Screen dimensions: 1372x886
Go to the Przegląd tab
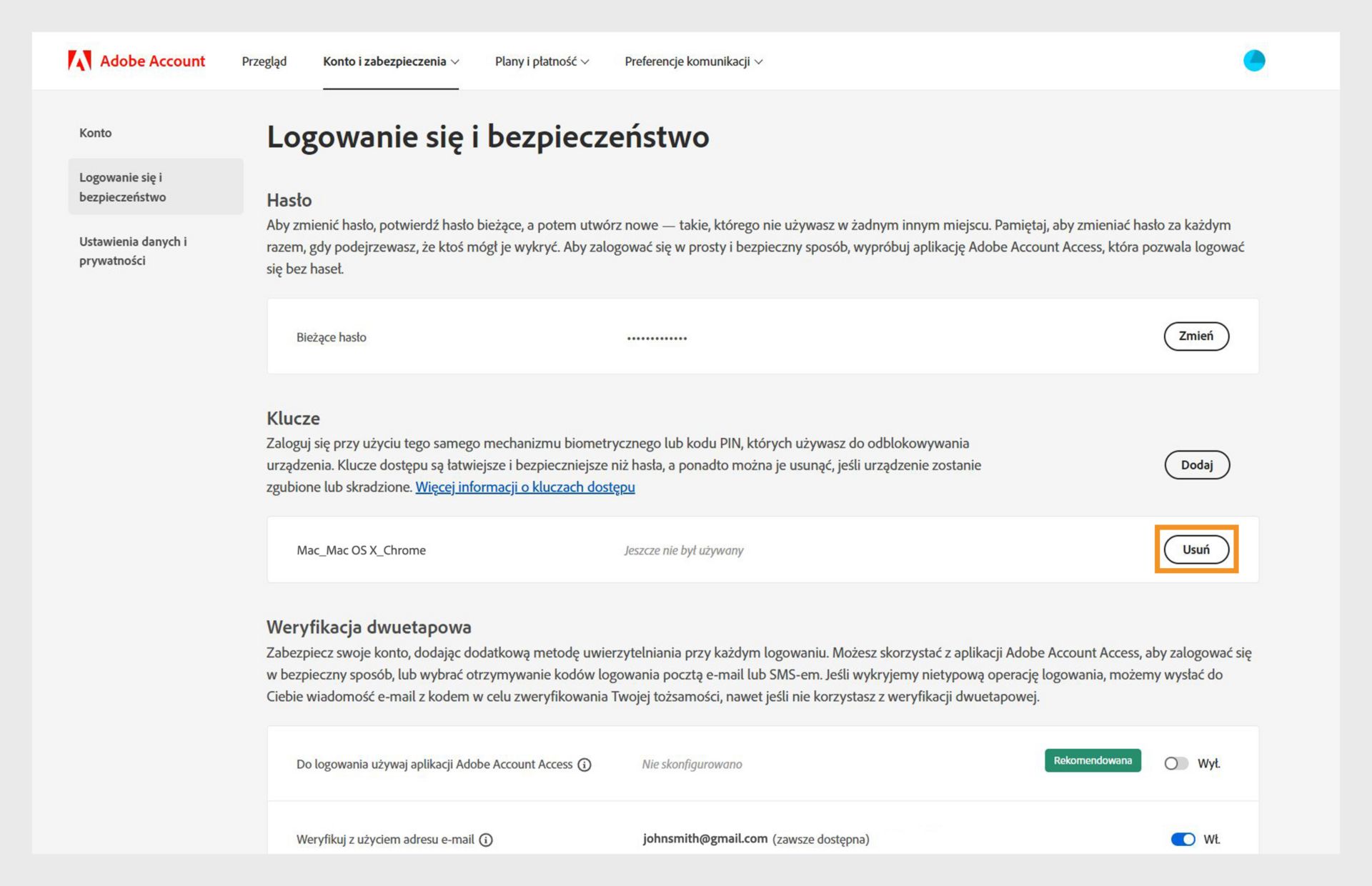[x=264, y=61]
